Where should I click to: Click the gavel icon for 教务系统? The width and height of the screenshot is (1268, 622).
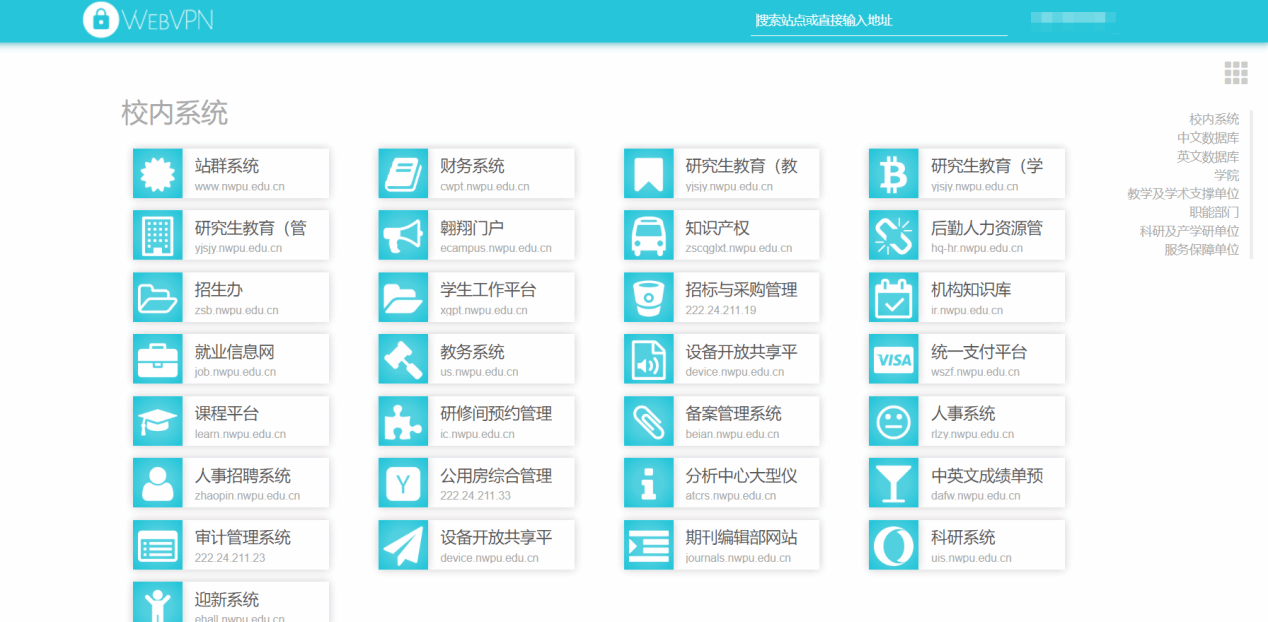[403, 359]
